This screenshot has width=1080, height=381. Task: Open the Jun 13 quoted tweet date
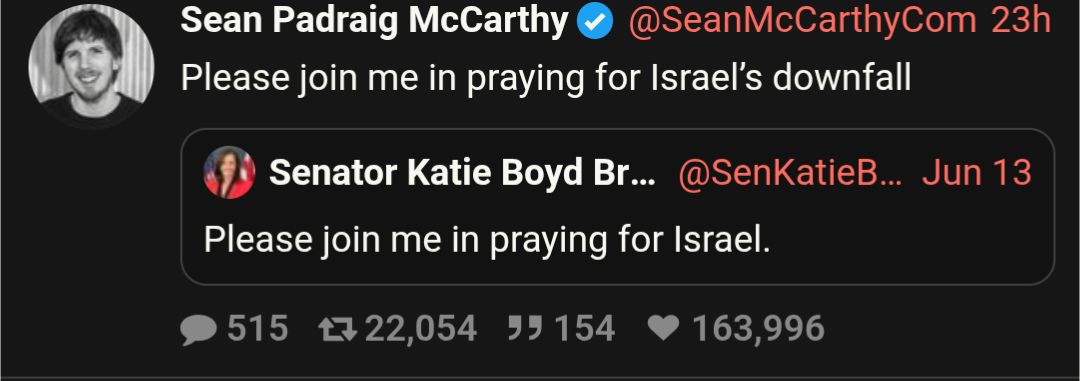[977, 173]
